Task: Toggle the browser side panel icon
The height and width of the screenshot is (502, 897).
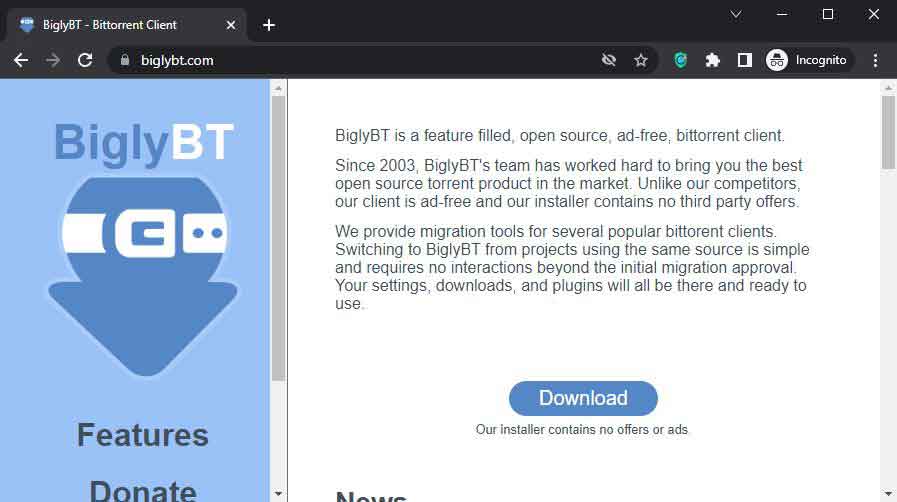Action: tap(745, 60)
